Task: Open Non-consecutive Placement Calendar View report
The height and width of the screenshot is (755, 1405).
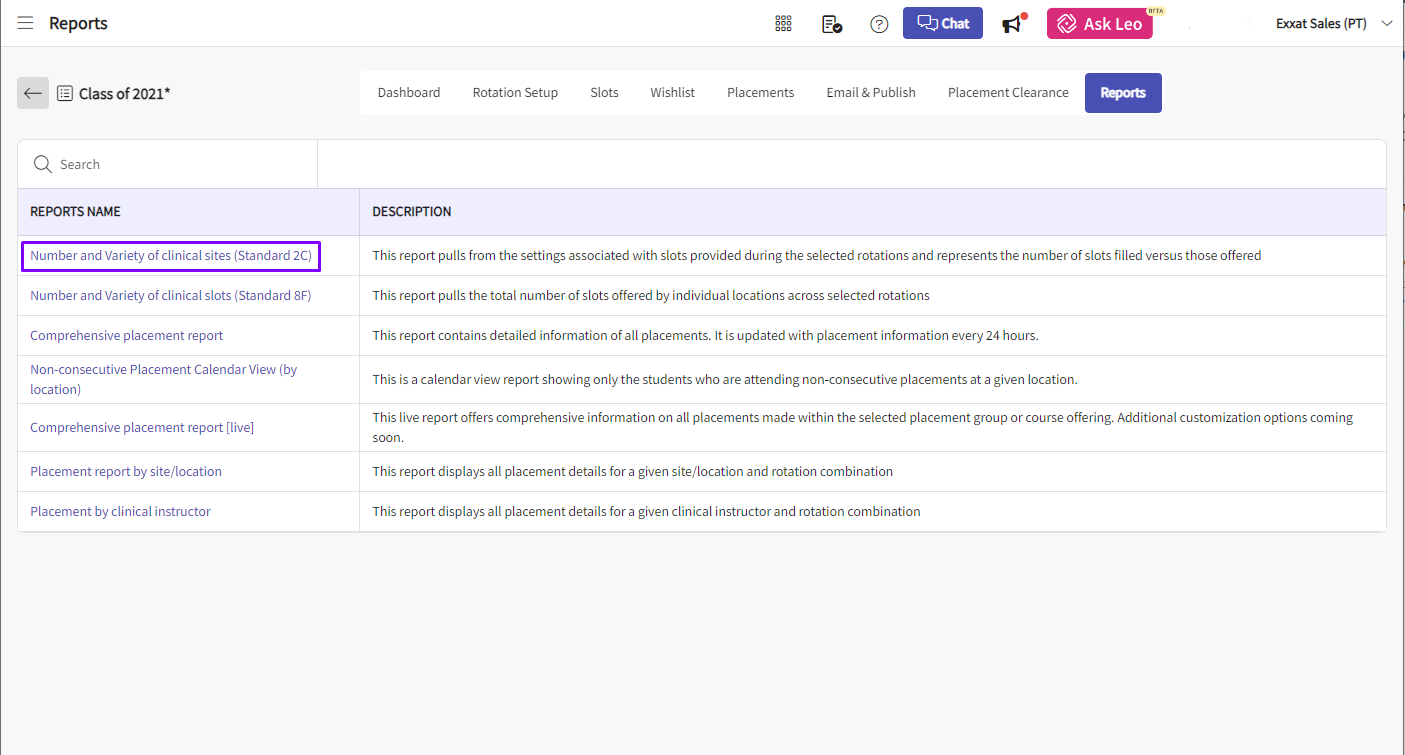Action: point(163,379)
